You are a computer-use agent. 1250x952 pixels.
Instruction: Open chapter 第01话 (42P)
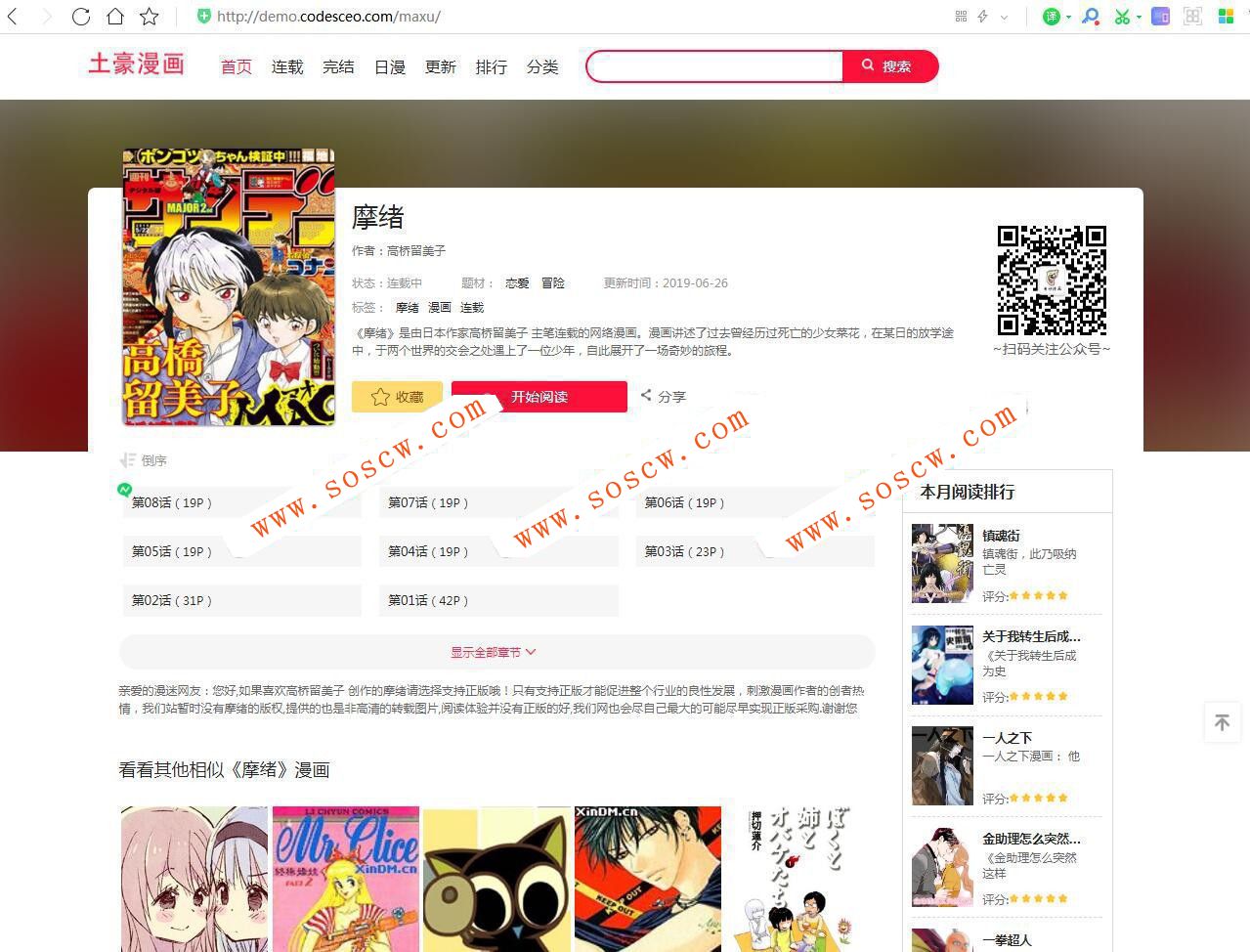[x=498, y=600]
